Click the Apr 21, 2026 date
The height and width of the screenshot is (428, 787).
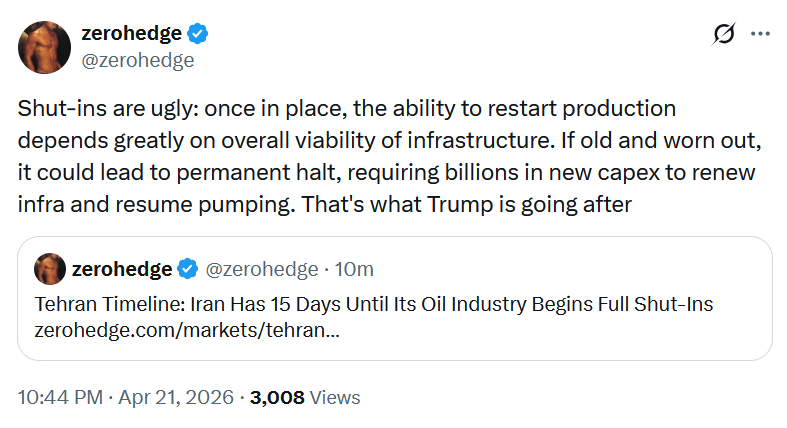[178, 397]
